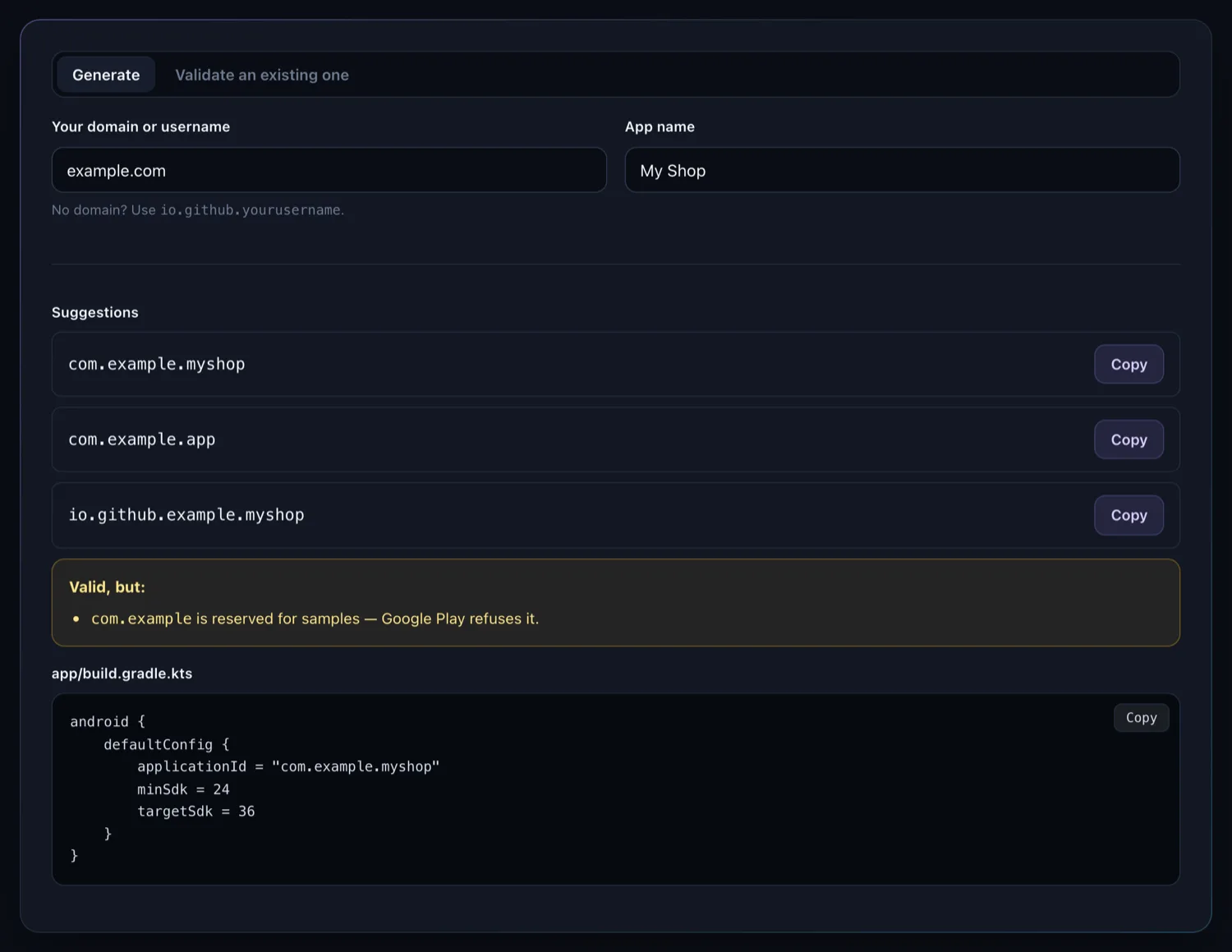
Task: Click the 'App name' label
Action: tap(660, 126)
